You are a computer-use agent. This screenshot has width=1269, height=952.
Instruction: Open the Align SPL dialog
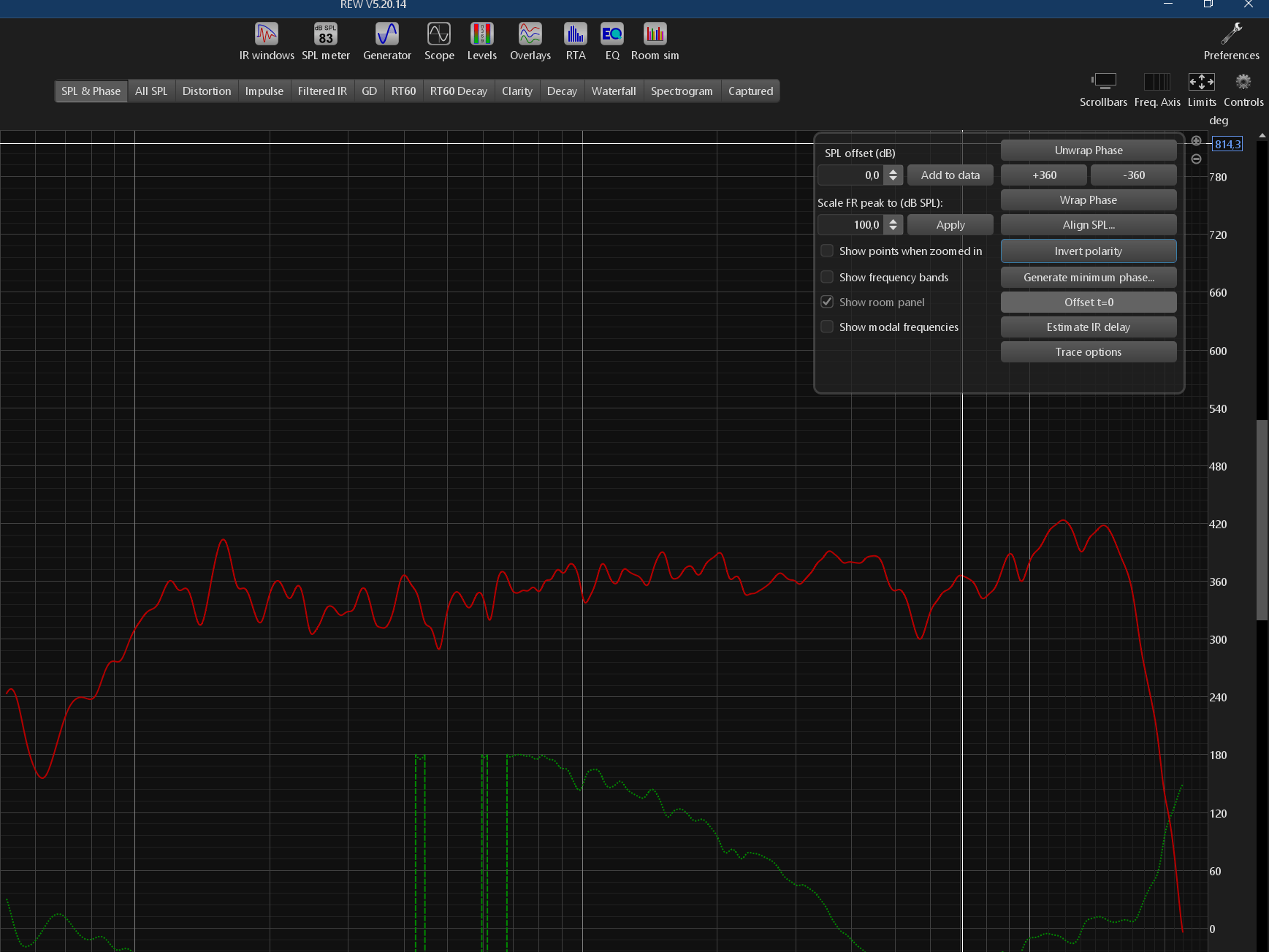click(1089, 225)
